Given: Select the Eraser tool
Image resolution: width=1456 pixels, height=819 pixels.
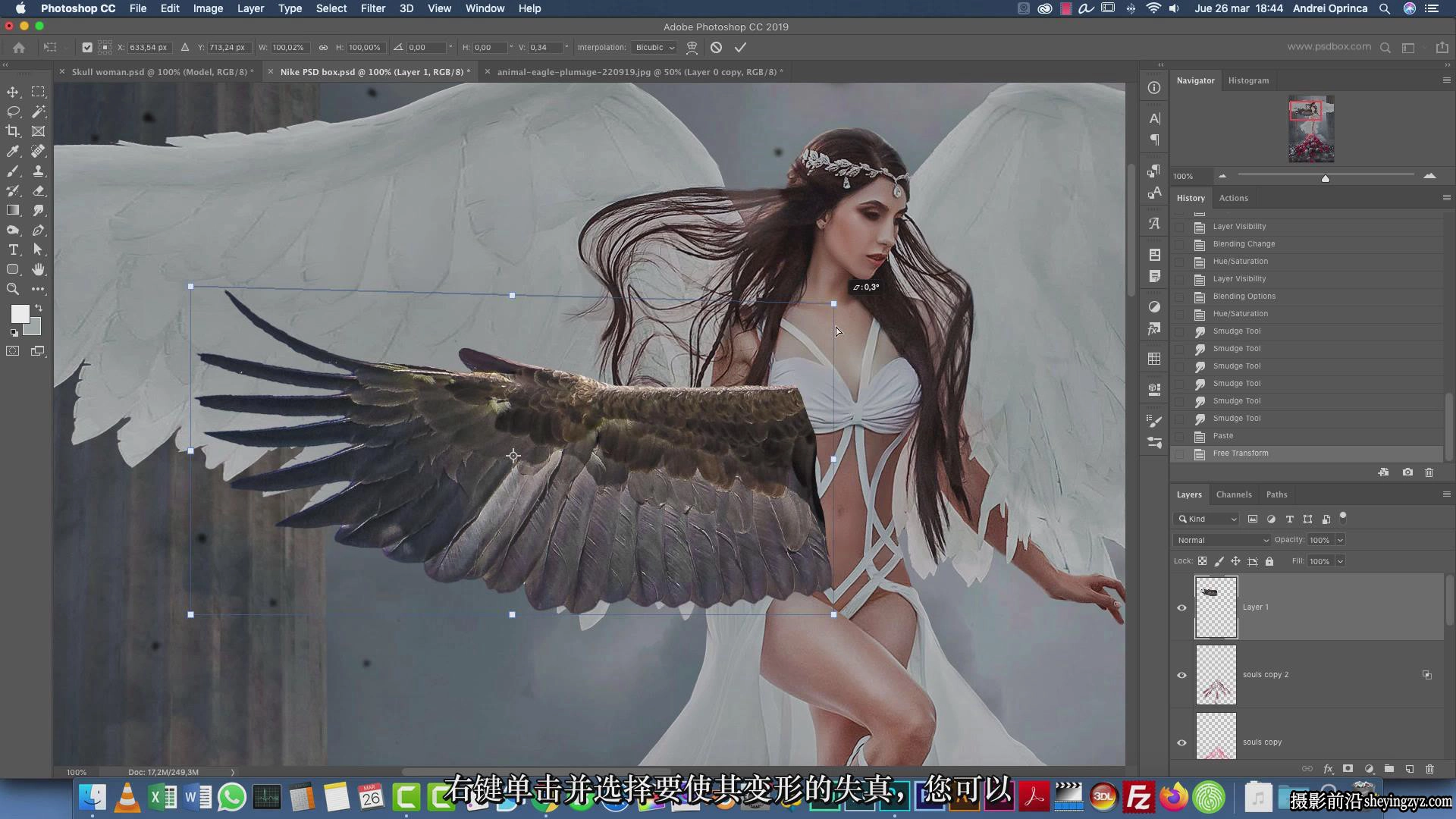Looking at the screenshot, I should click(38, 190).
